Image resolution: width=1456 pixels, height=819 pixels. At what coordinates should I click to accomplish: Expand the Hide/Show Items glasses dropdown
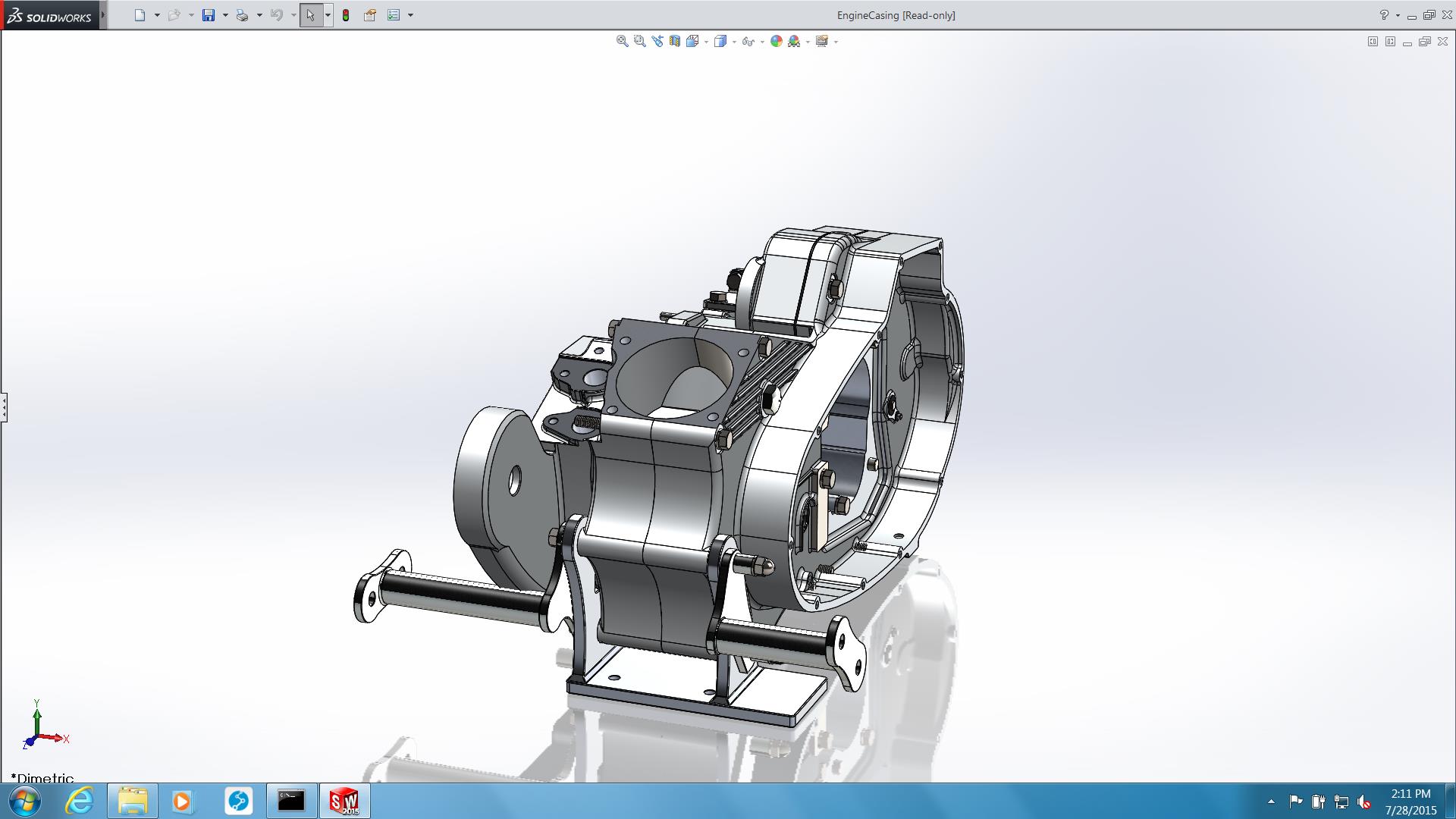(x=761, y=42)
